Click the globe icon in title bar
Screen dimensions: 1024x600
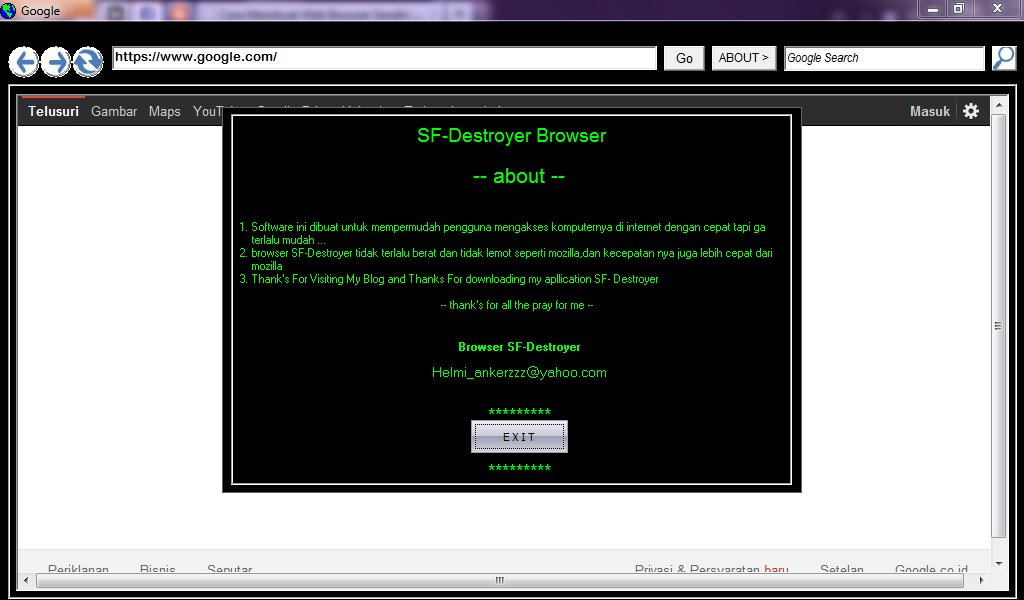[x=8, y=10]
